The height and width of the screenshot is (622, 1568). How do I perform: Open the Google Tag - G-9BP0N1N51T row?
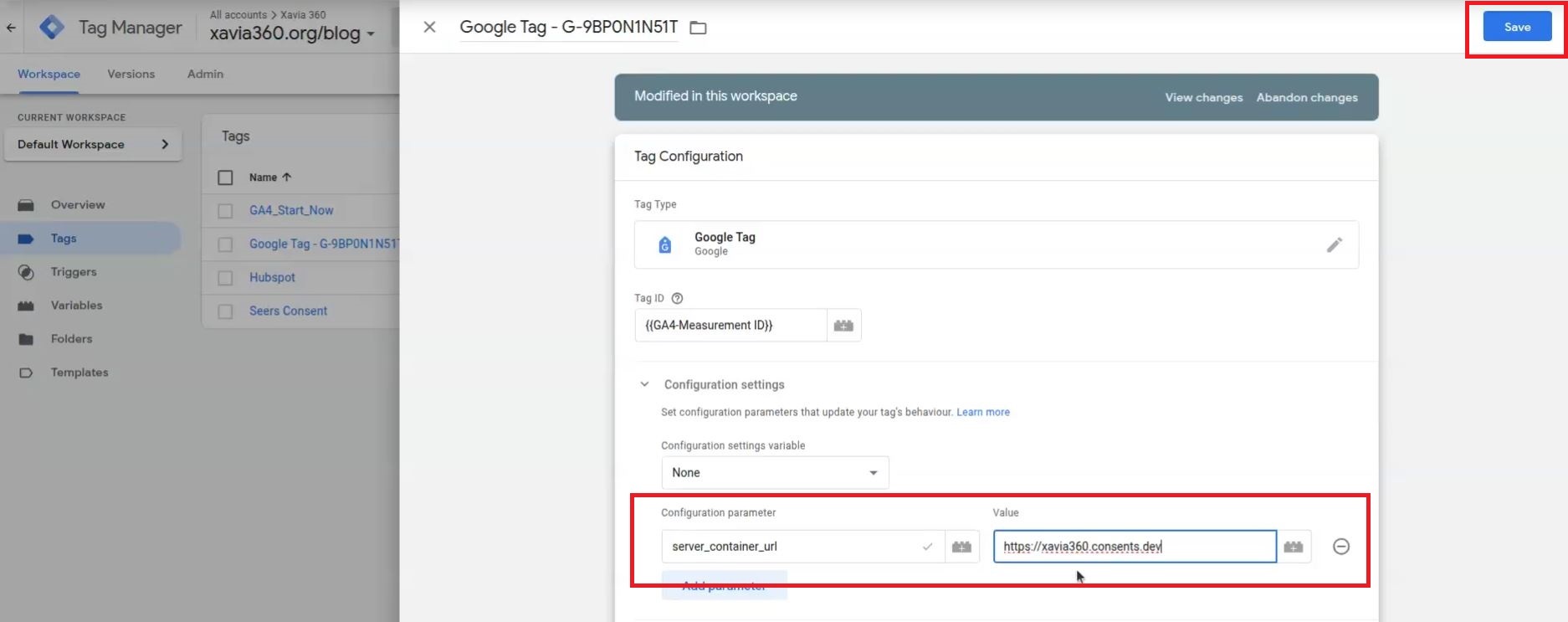coord(324,244)
